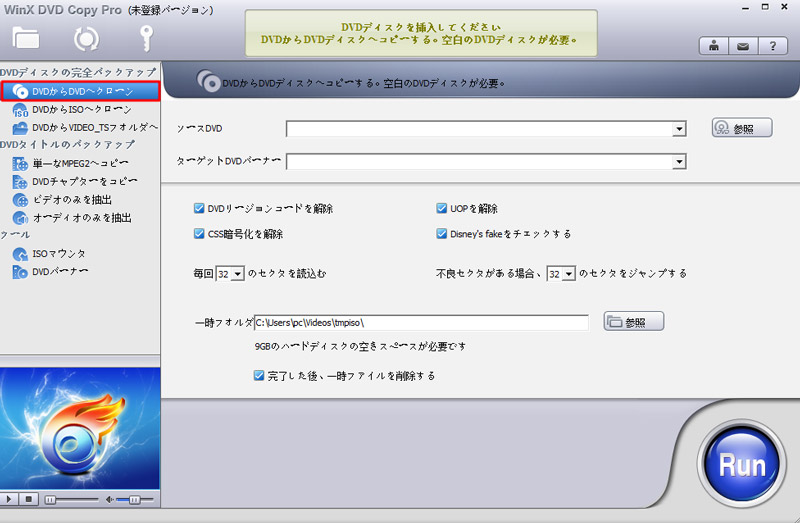
Task: Click the refresh/update disc icon
Action: point(86,38)
